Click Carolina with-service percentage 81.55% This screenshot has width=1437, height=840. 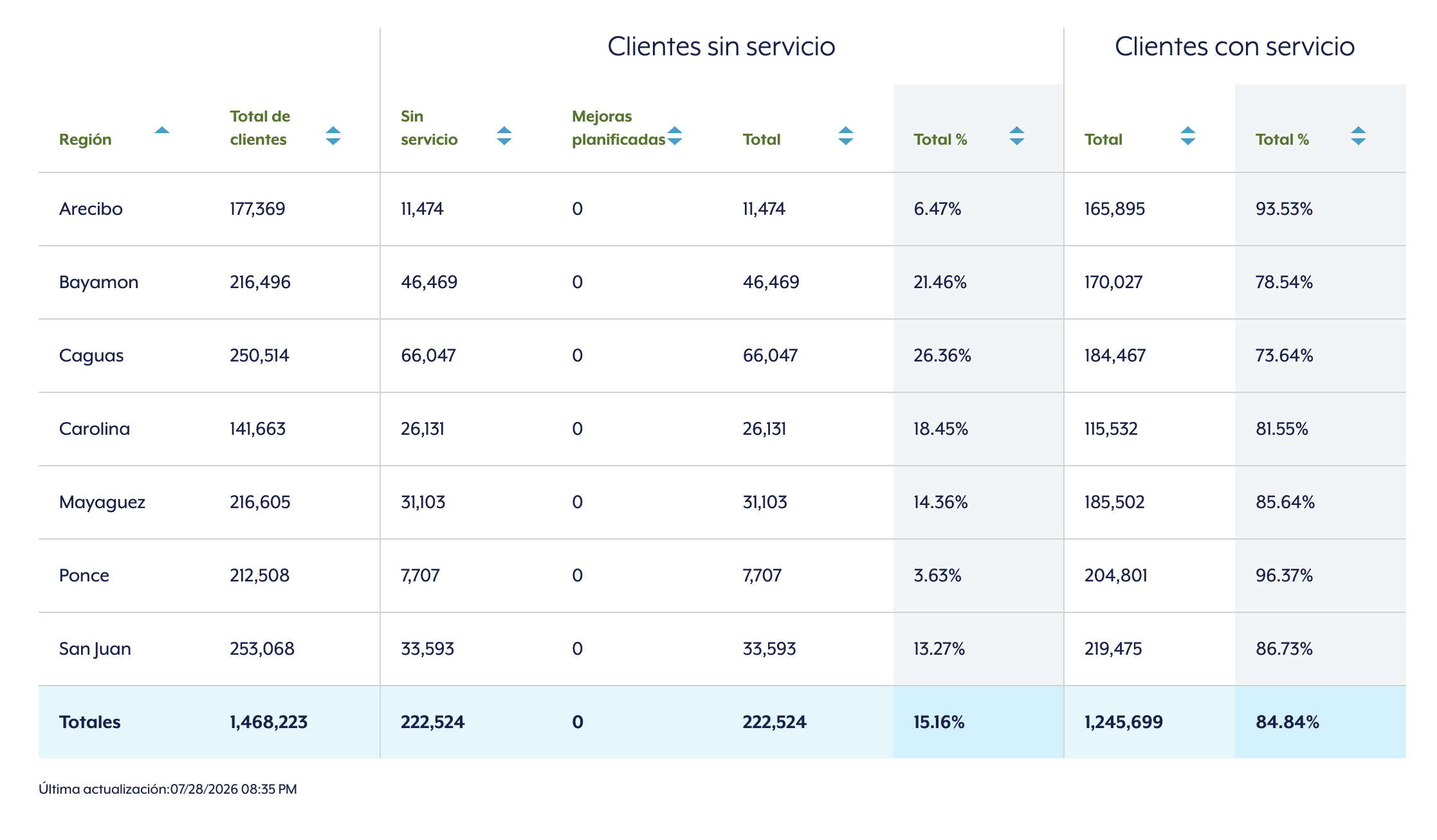[x=1282, y=429]
